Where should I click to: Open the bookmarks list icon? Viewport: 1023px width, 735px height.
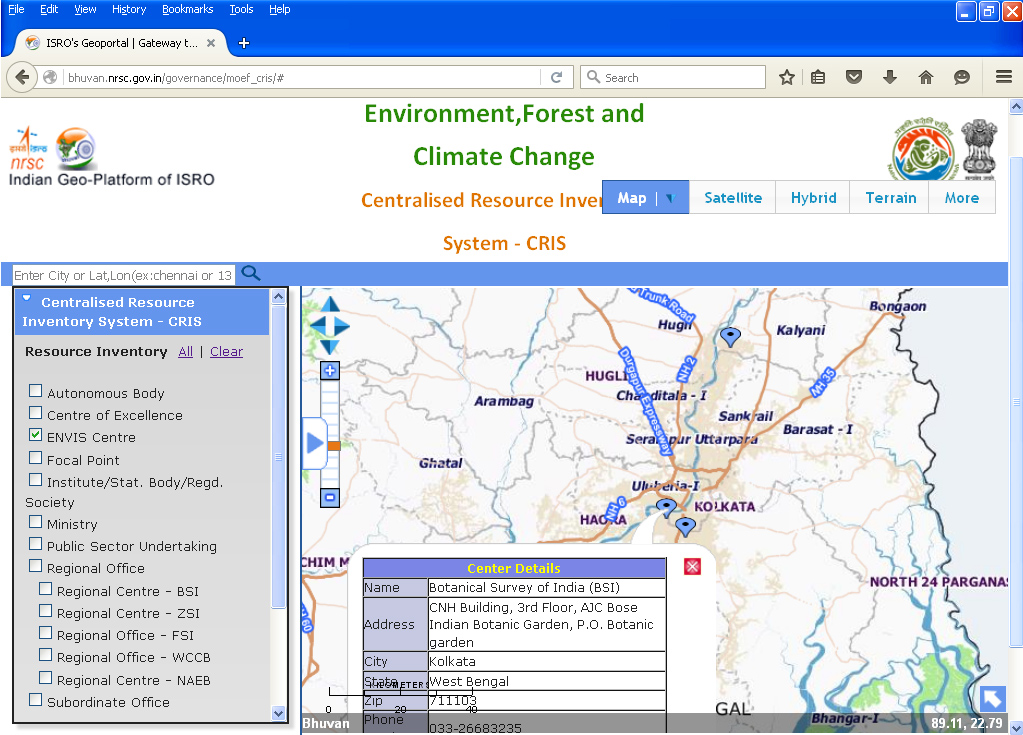[818, 78]
